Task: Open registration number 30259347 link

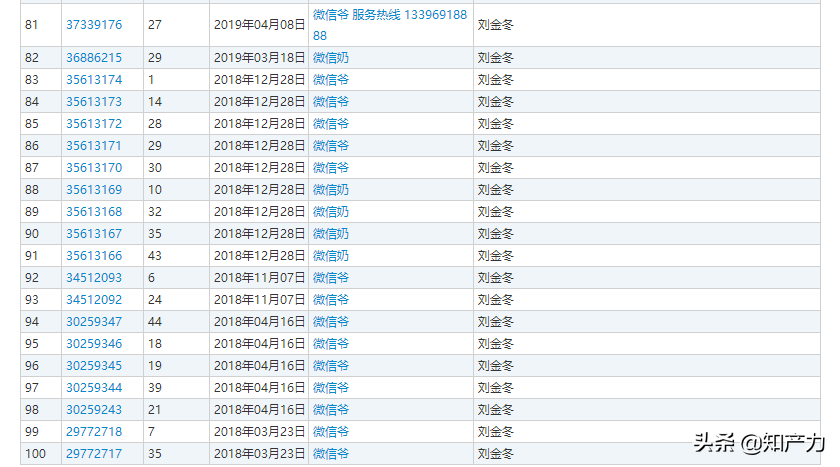Action: [94, 321]
